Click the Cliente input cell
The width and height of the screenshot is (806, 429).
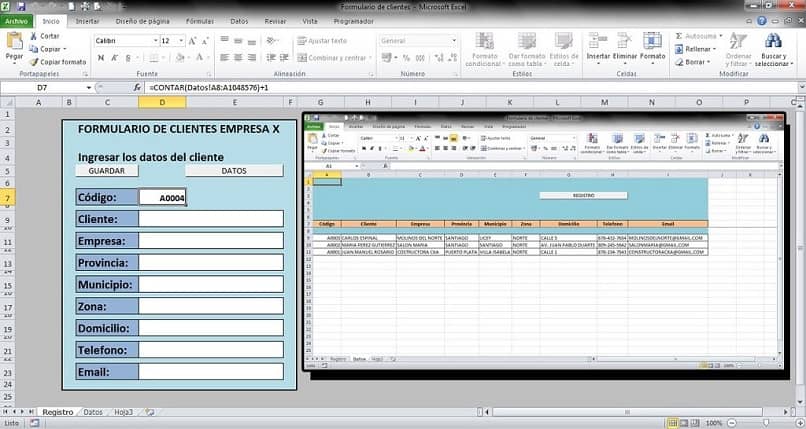point(211,219)
